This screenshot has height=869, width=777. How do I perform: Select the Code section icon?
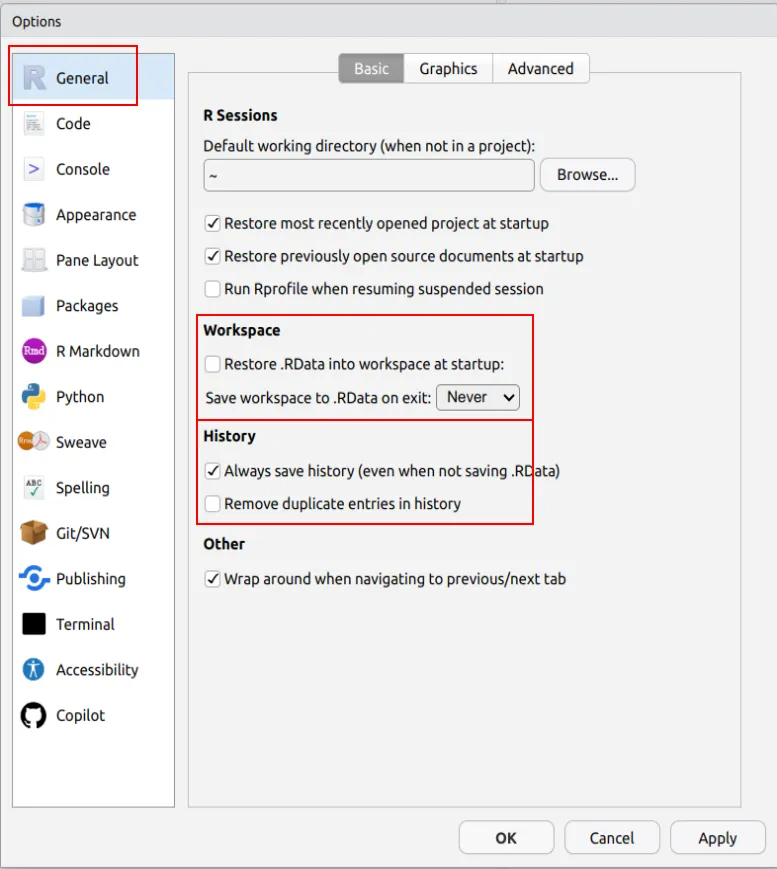coord(34,124)
